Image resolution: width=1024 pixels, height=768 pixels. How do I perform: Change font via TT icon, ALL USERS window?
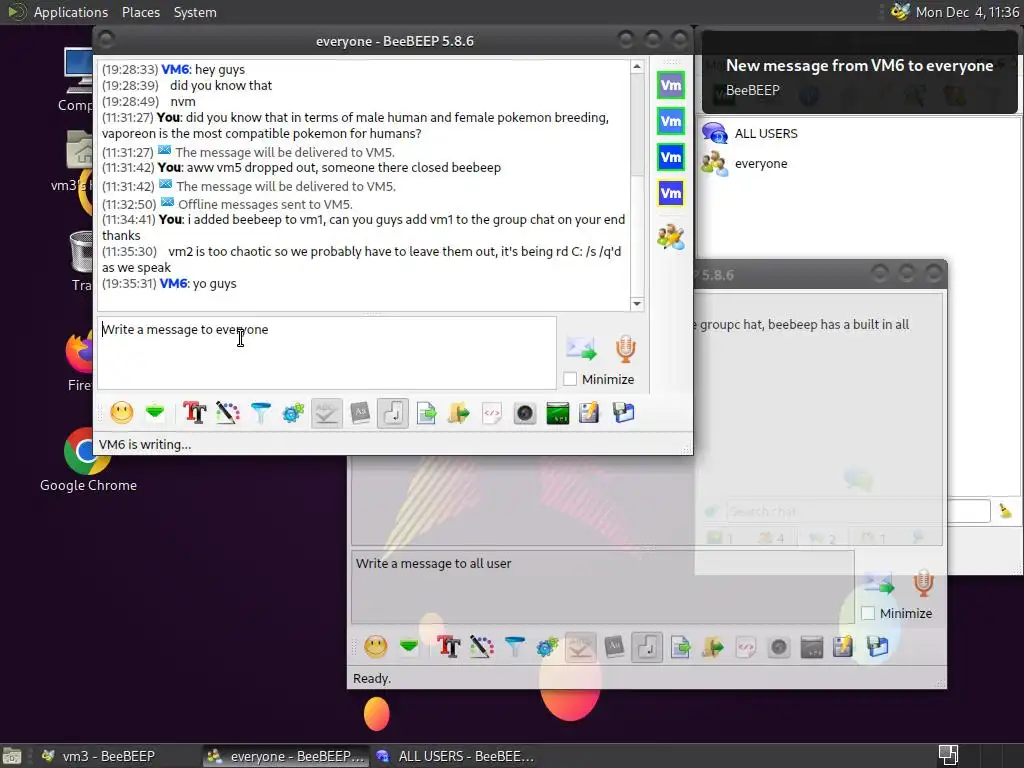[449, 647]
